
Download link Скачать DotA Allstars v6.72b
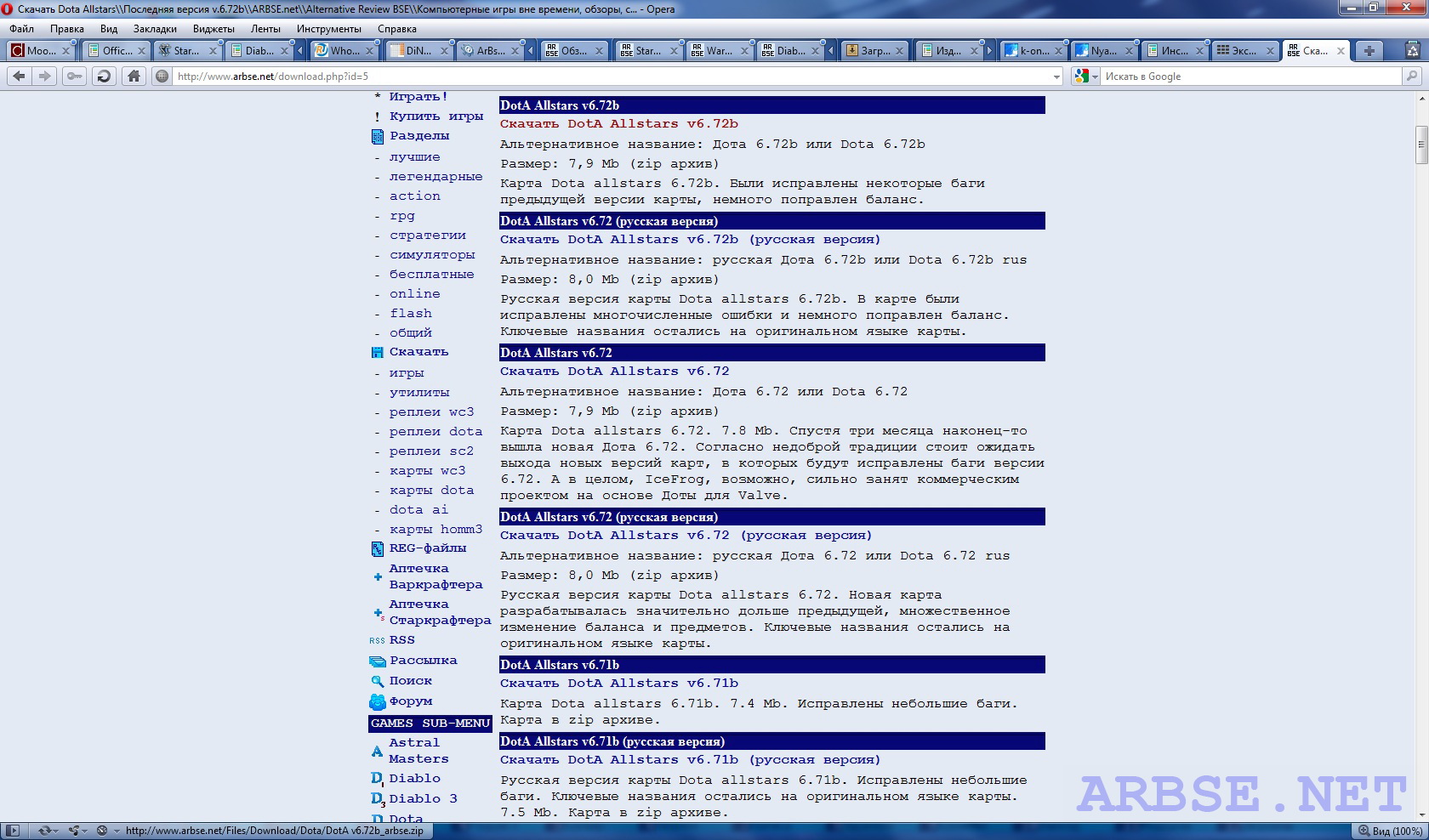tap(618, 124)
